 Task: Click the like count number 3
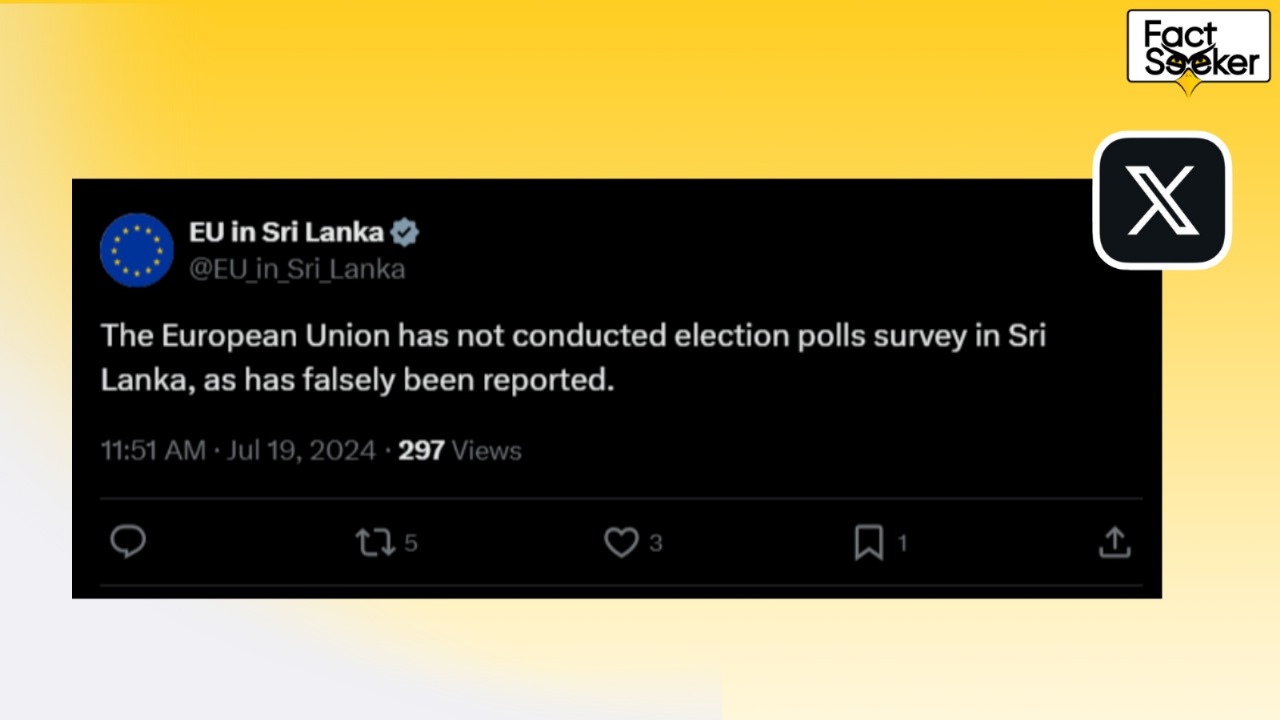pyautogui.click(x=656, y=543)
